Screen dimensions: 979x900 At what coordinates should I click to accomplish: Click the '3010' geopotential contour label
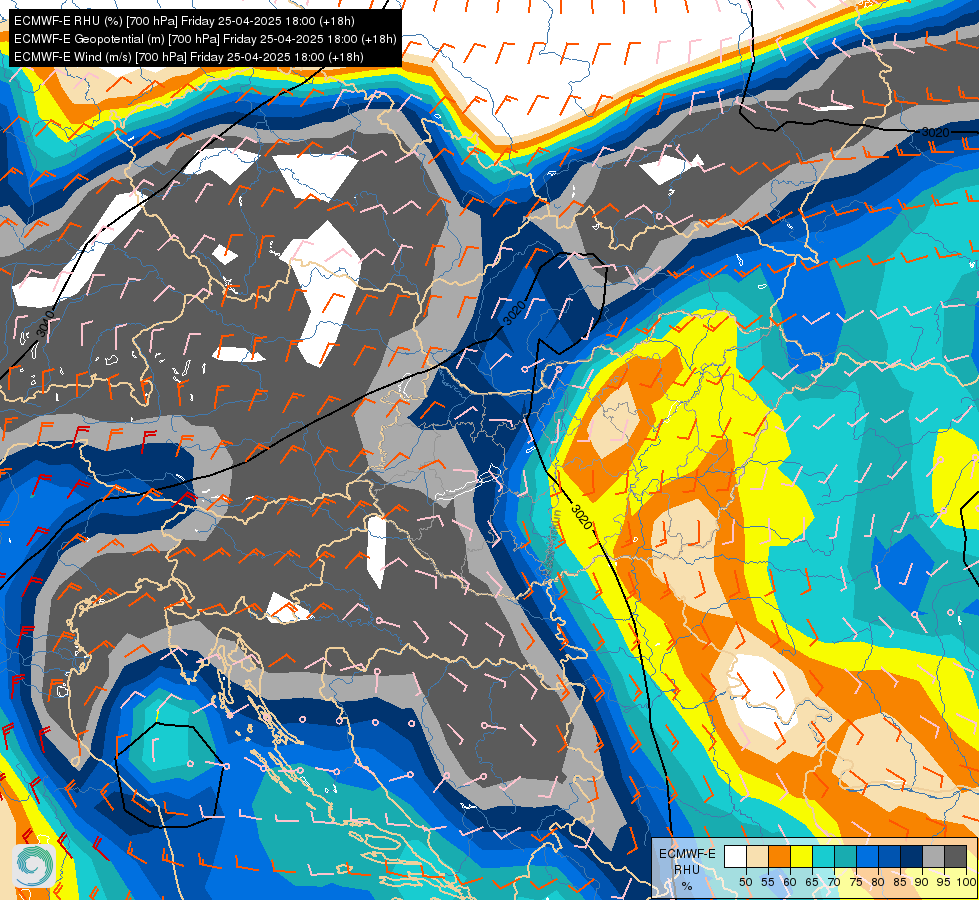[x=46, y=323]
